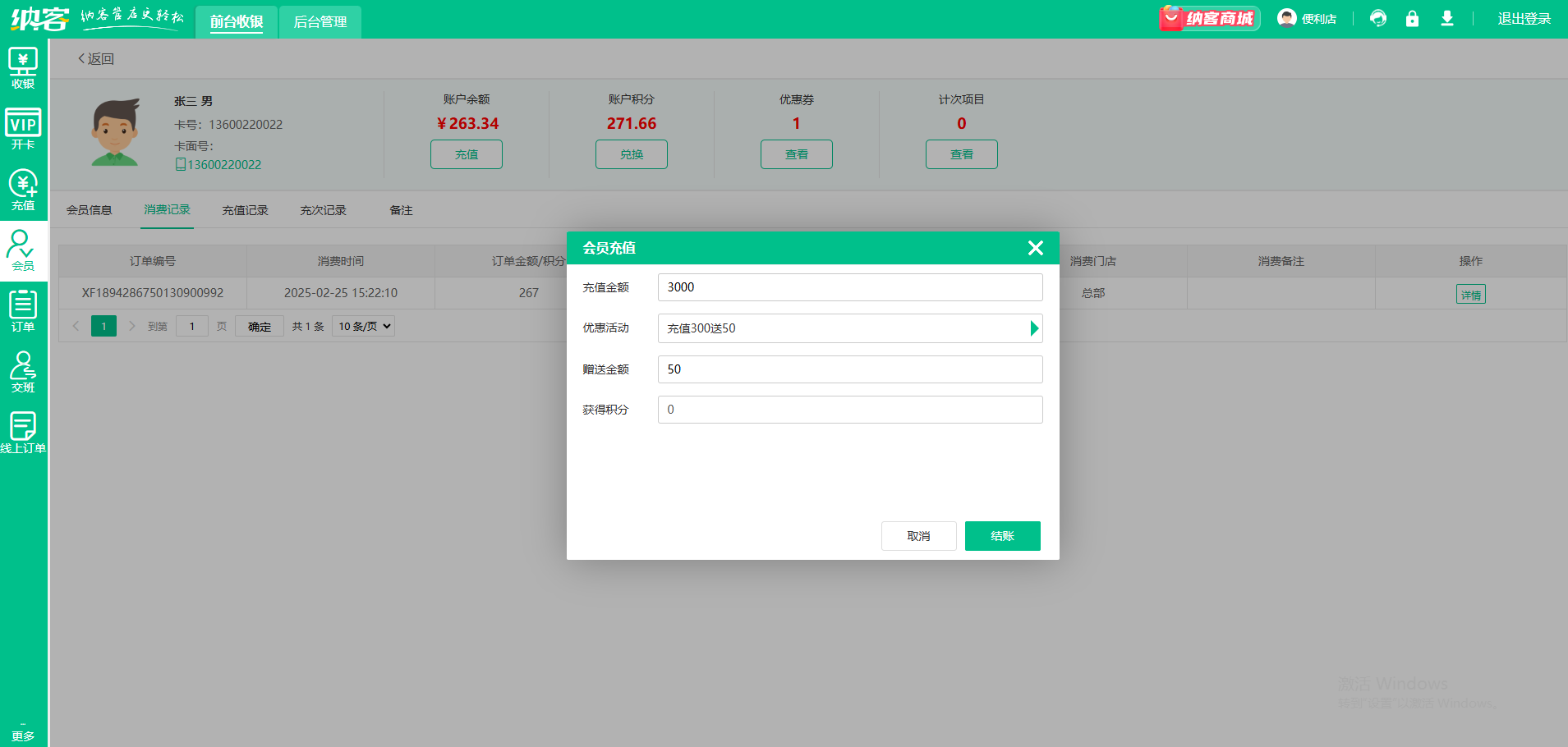The width and height of the screenshot is (1568, 747).
Task: Click the 订单编号 column header
Action: pyautogui.click(x=153, y=261)
